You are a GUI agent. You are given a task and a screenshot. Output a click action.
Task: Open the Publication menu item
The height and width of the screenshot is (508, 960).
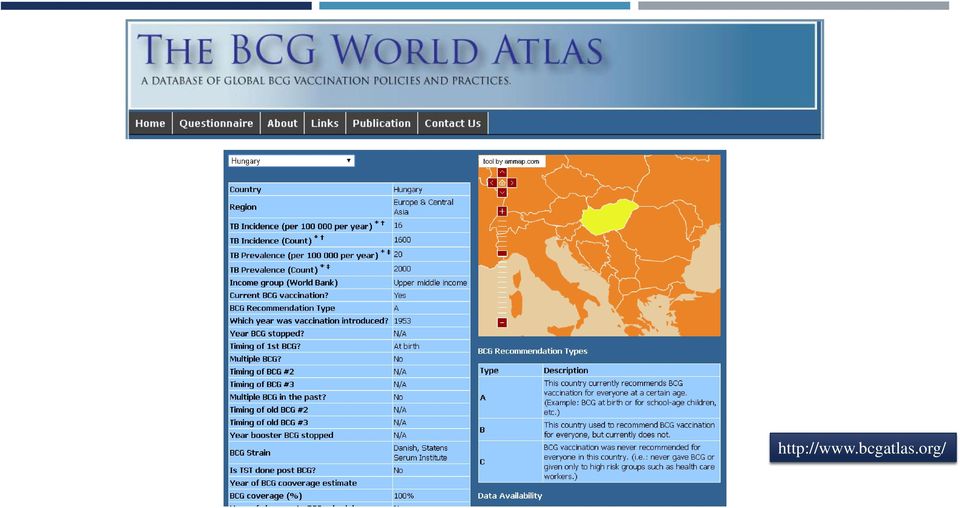click(x=381, y=123)
